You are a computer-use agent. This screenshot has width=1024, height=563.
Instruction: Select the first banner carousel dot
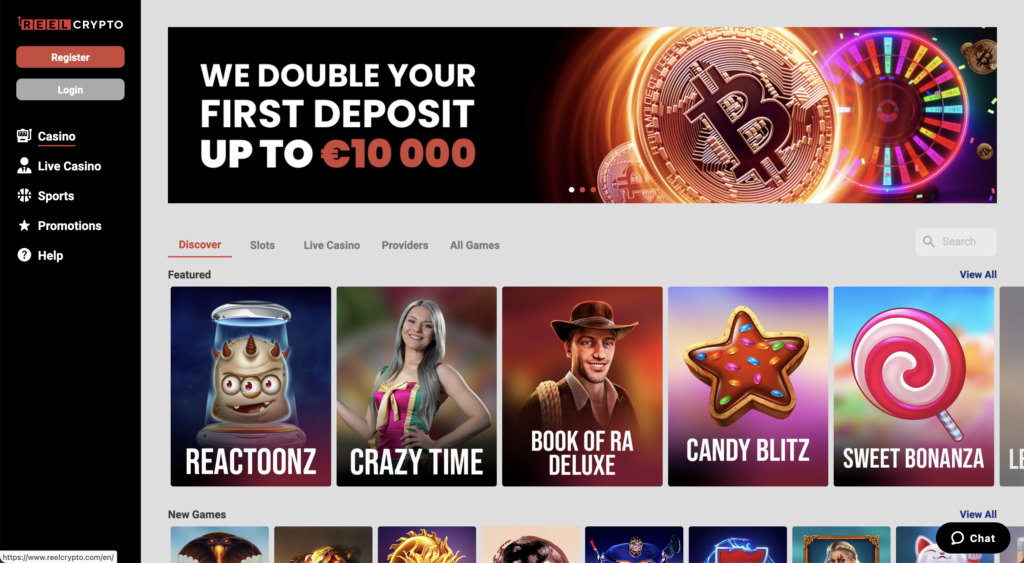coord(571,190)
